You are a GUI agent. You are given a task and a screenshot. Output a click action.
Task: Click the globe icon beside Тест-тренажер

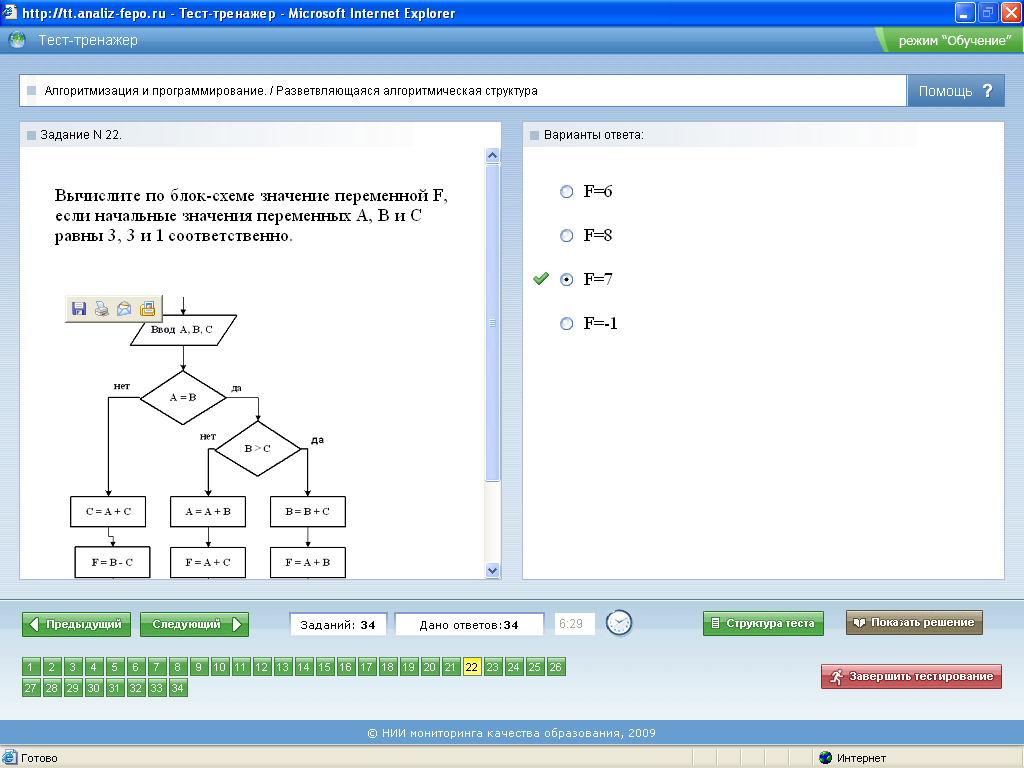17,40
